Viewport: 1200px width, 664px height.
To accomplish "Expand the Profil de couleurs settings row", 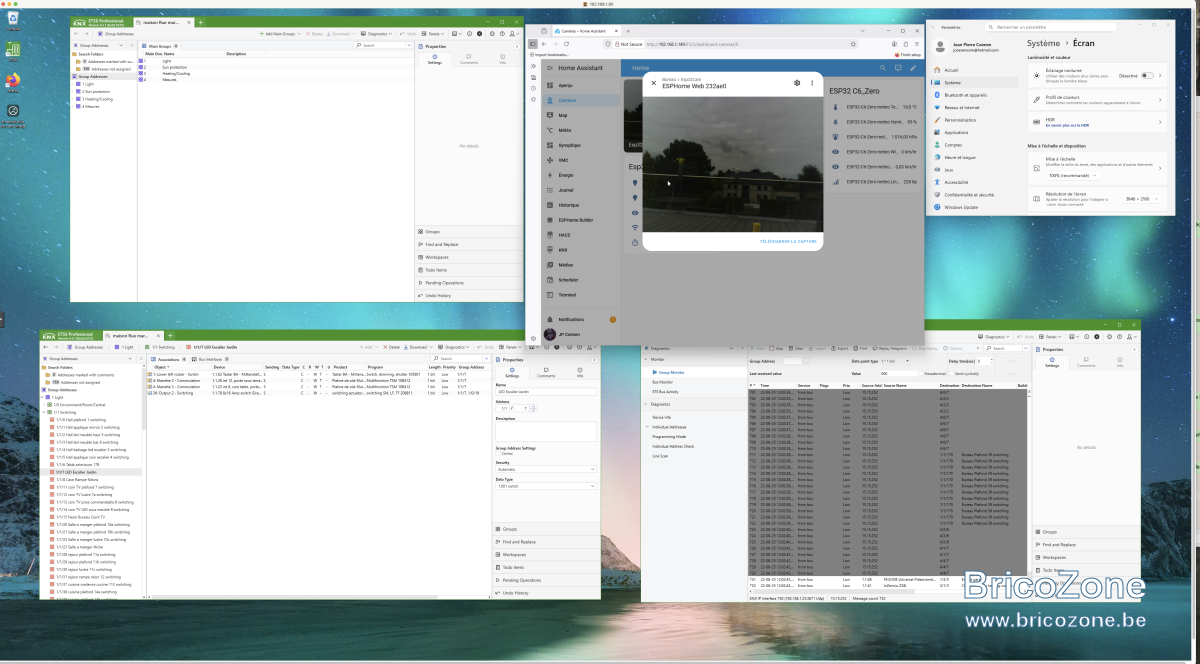I will point(1096,98).
